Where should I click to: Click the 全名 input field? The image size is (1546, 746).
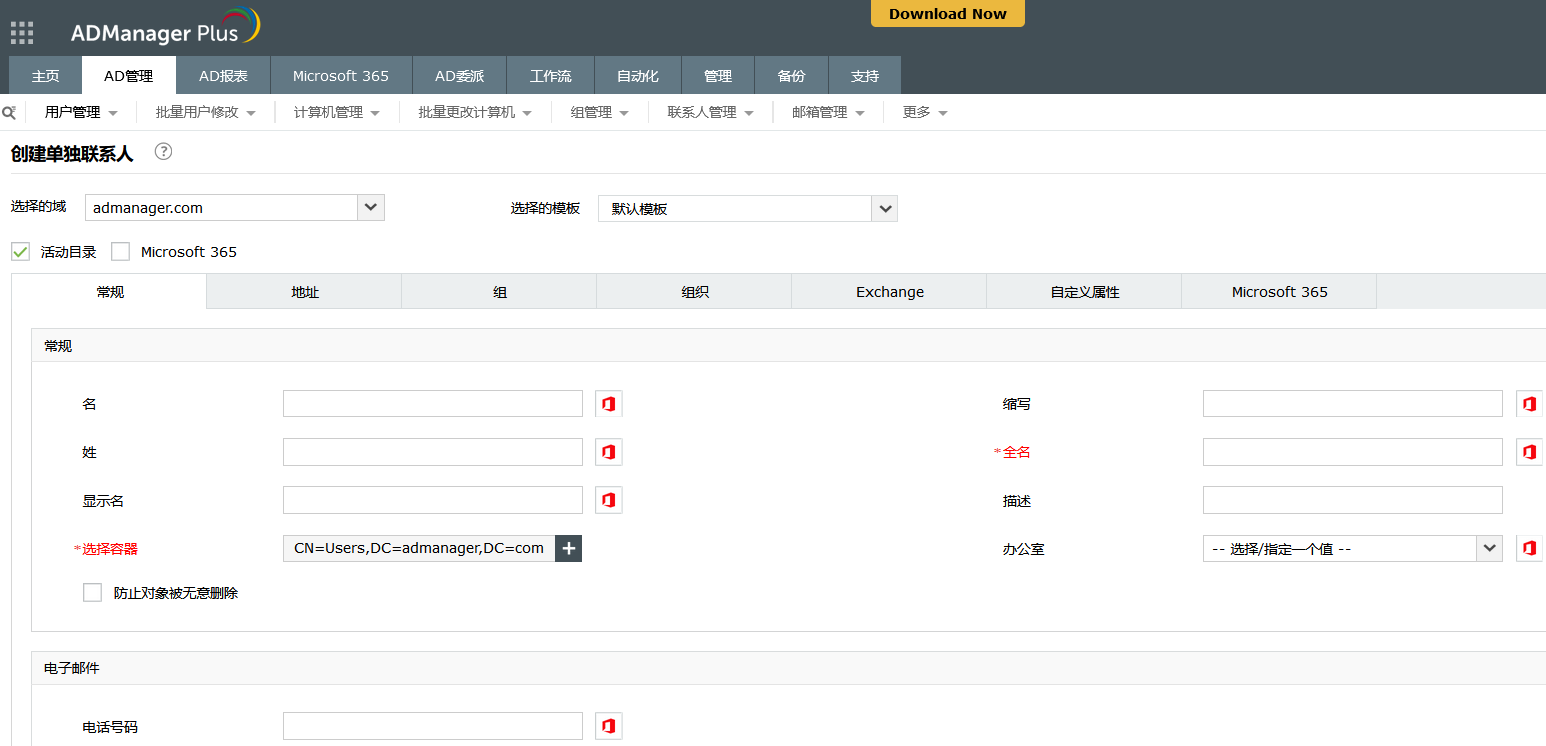tap(1352, 452)
